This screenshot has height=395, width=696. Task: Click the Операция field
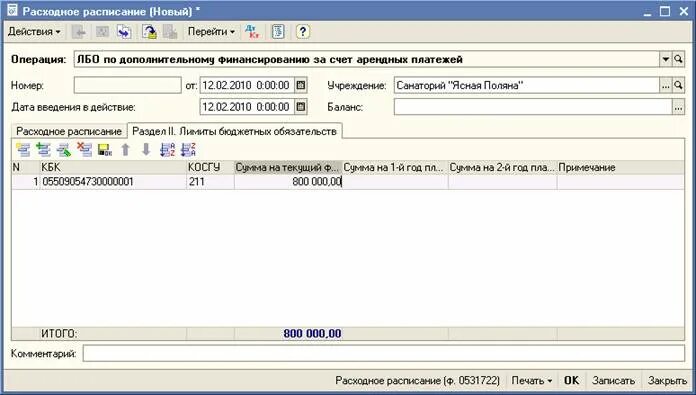pos(367,59)
